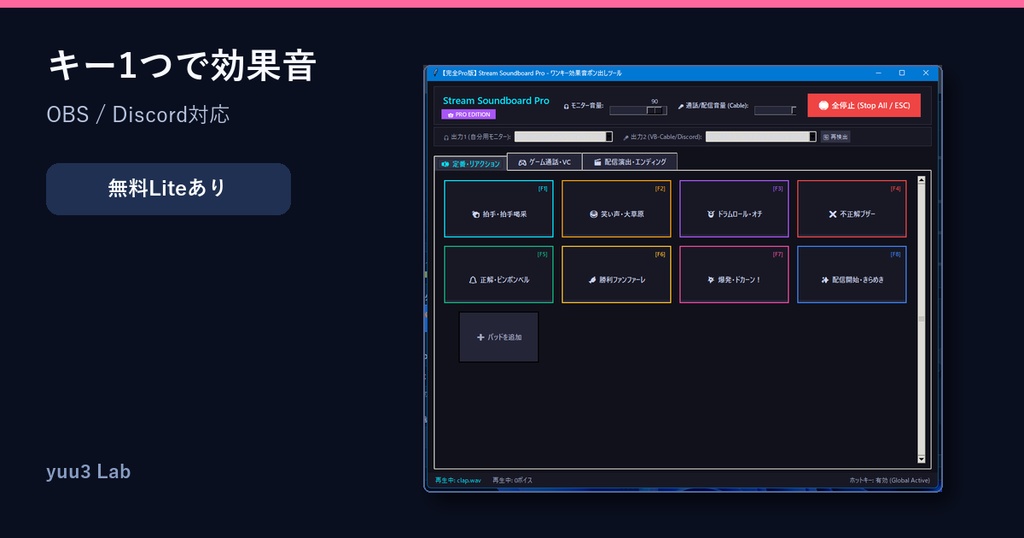The height and width of the screenshot is (538, 1024).
Task: Click the purple PRO EDITION badge
Action: (468, 114)
